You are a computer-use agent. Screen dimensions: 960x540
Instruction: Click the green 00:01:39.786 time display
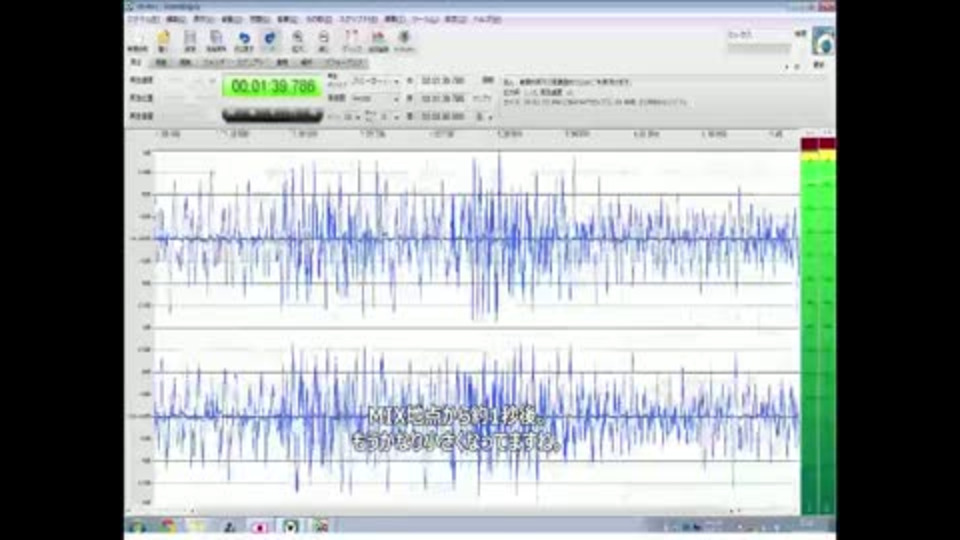tap(272, 86)
